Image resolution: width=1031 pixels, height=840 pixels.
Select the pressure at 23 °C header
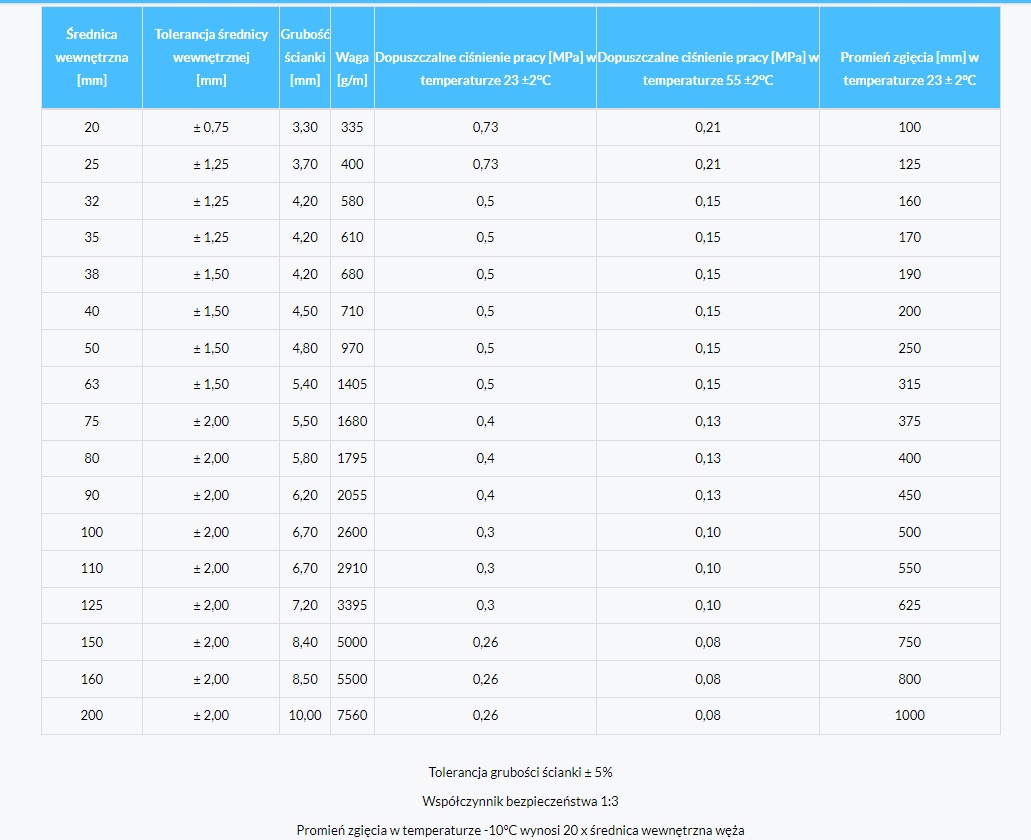coord(485,68)
